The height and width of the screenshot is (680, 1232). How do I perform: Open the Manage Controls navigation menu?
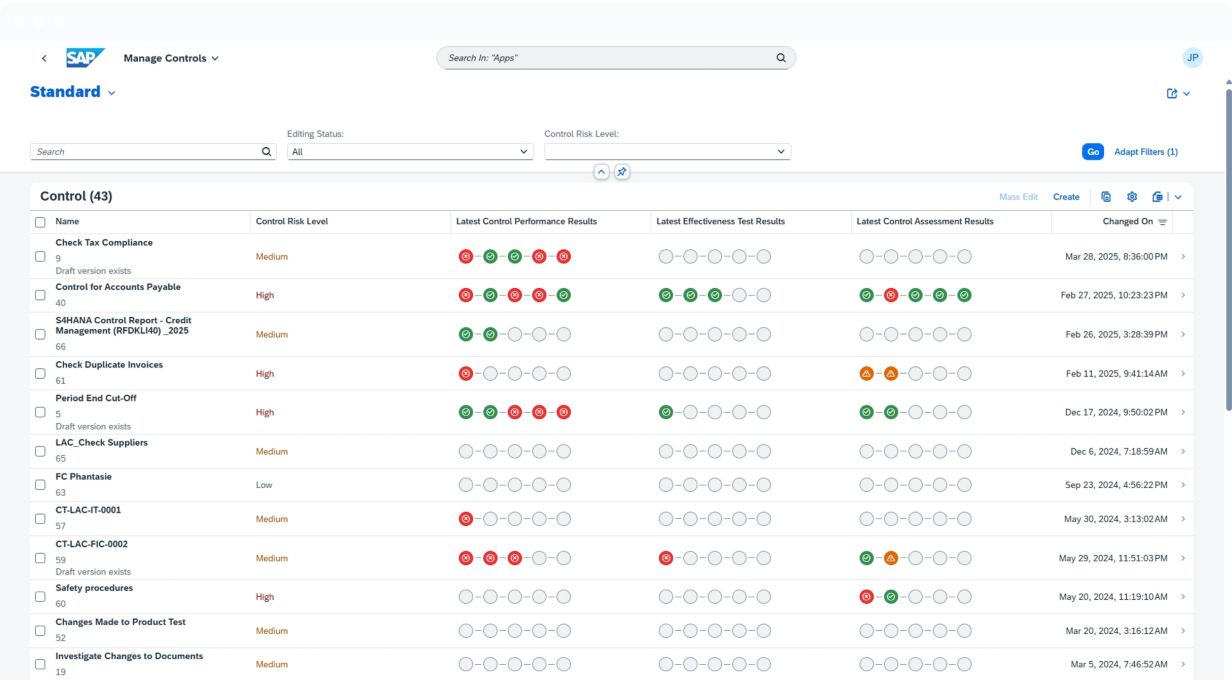pos(171,58)
